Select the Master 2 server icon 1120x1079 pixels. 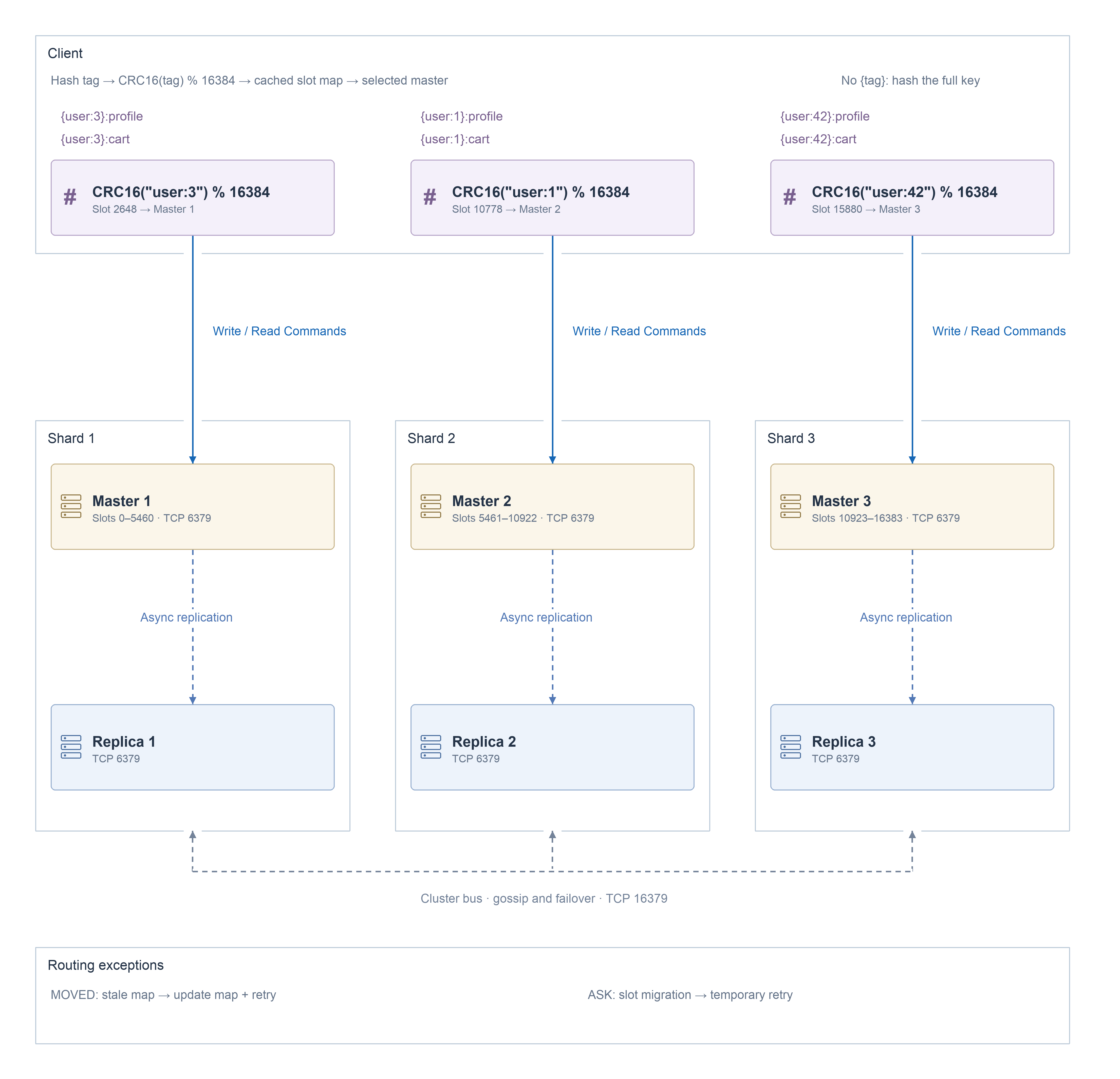tap(431, 507)
